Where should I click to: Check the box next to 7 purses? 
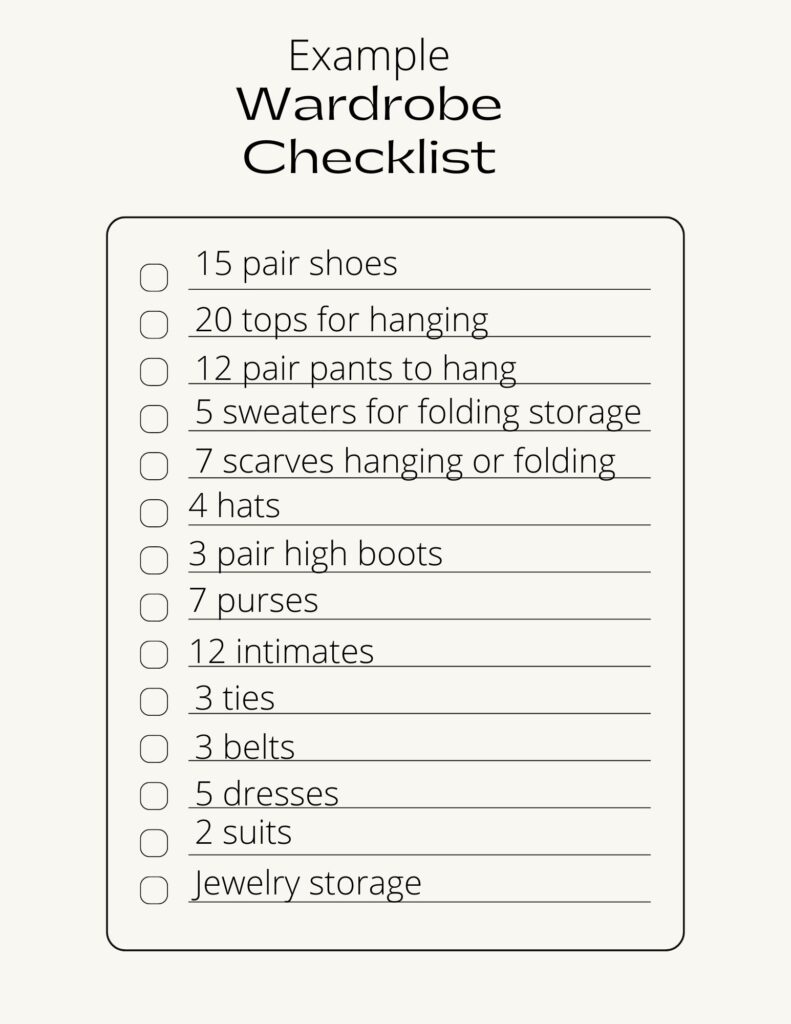click(x=154, y=607)
